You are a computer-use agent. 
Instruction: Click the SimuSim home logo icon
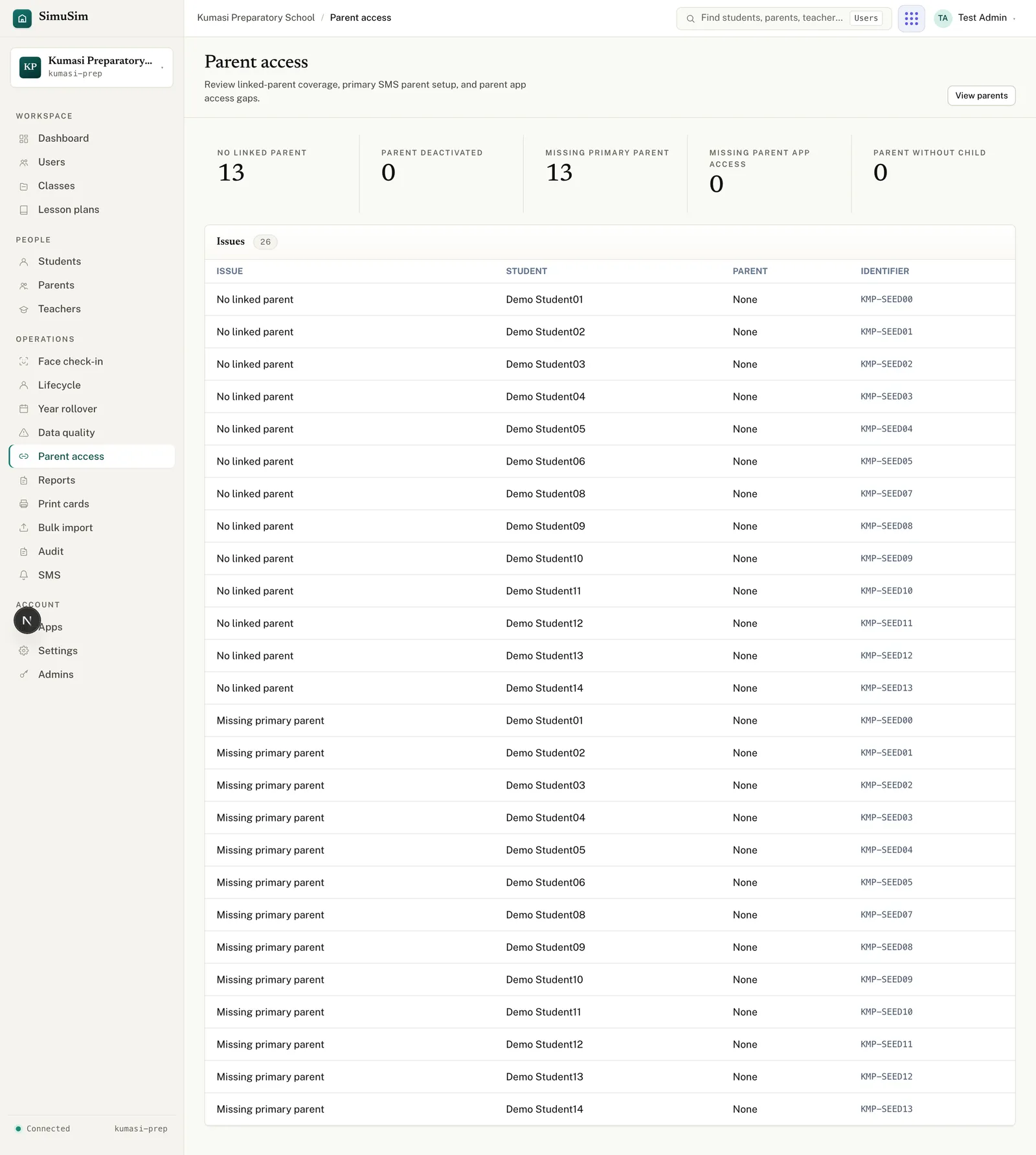tap(22, 18)
